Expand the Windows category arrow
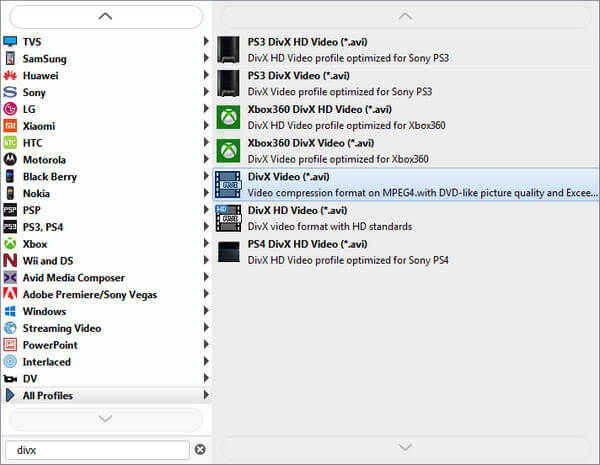Screen dimensions: 600x465 (206, 311)
